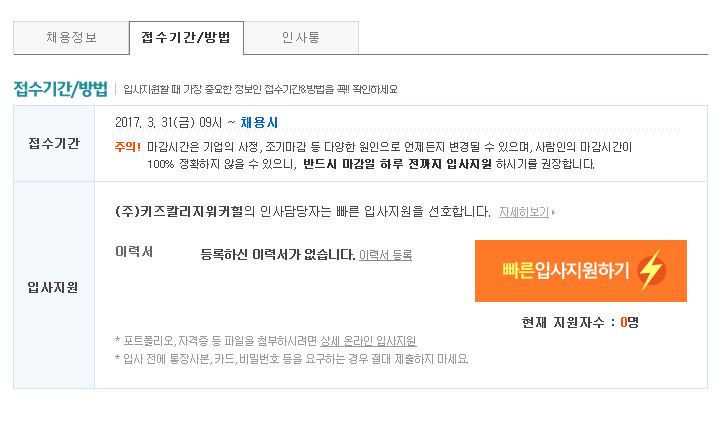Click the 접수기간/방법 section heading
Image resolution: width=727 pixels, height=422 pixels.
coord(61,89)
